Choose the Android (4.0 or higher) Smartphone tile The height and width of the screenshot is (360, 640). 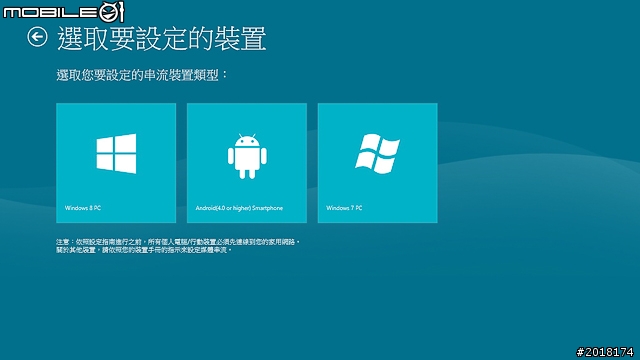(x=247, y=163)
